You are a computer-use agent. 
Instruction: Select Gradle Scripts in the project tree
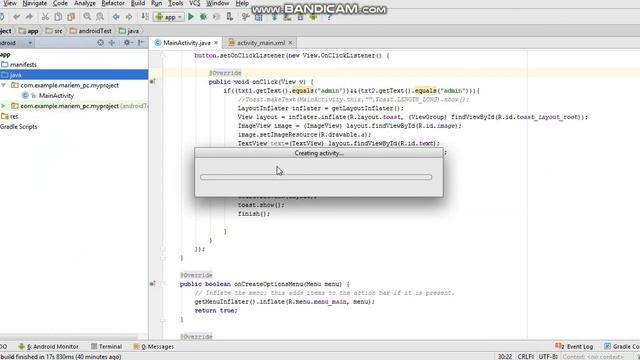pos(19,127)
